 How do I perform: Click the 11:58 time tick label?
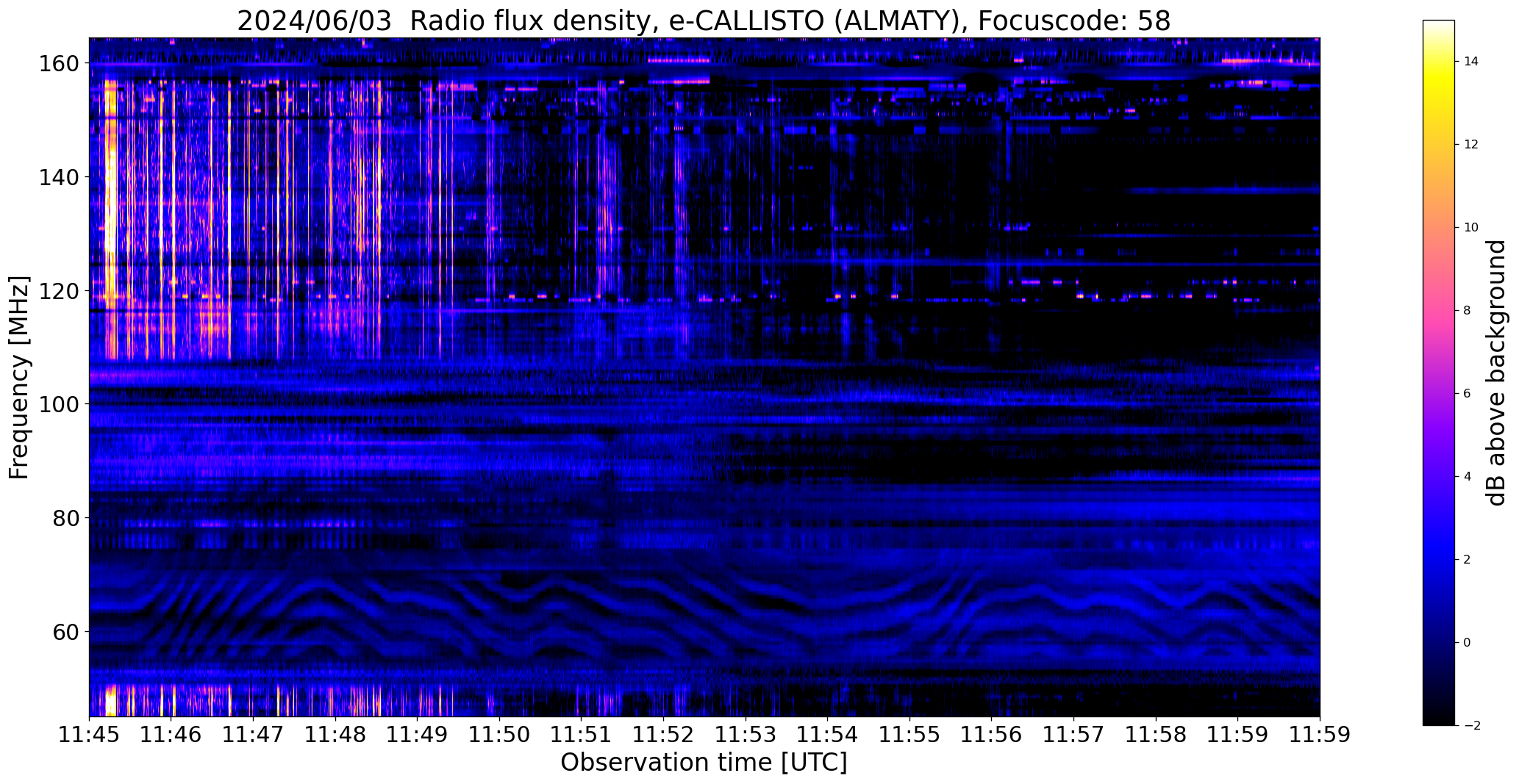click(1156, 735)
